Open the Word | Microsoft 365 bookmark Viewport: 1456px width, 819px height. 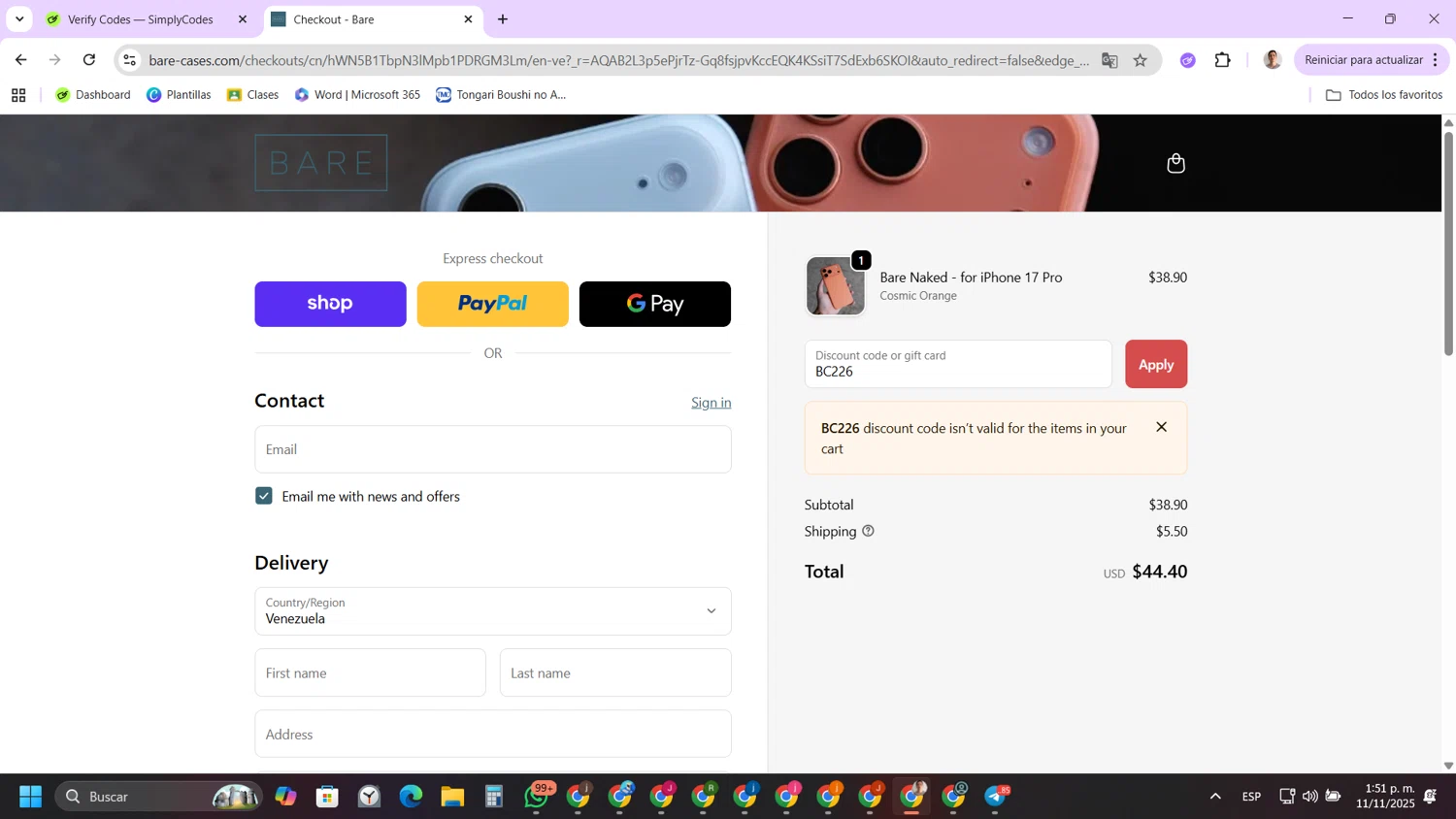[x=357, y=95]
